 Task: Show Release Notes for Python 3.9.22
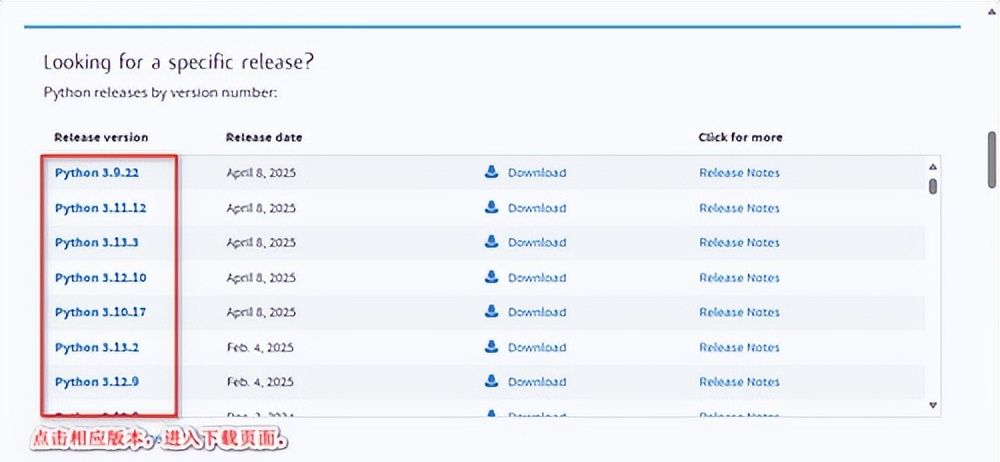pyautogui.click(x=739, y=172)
